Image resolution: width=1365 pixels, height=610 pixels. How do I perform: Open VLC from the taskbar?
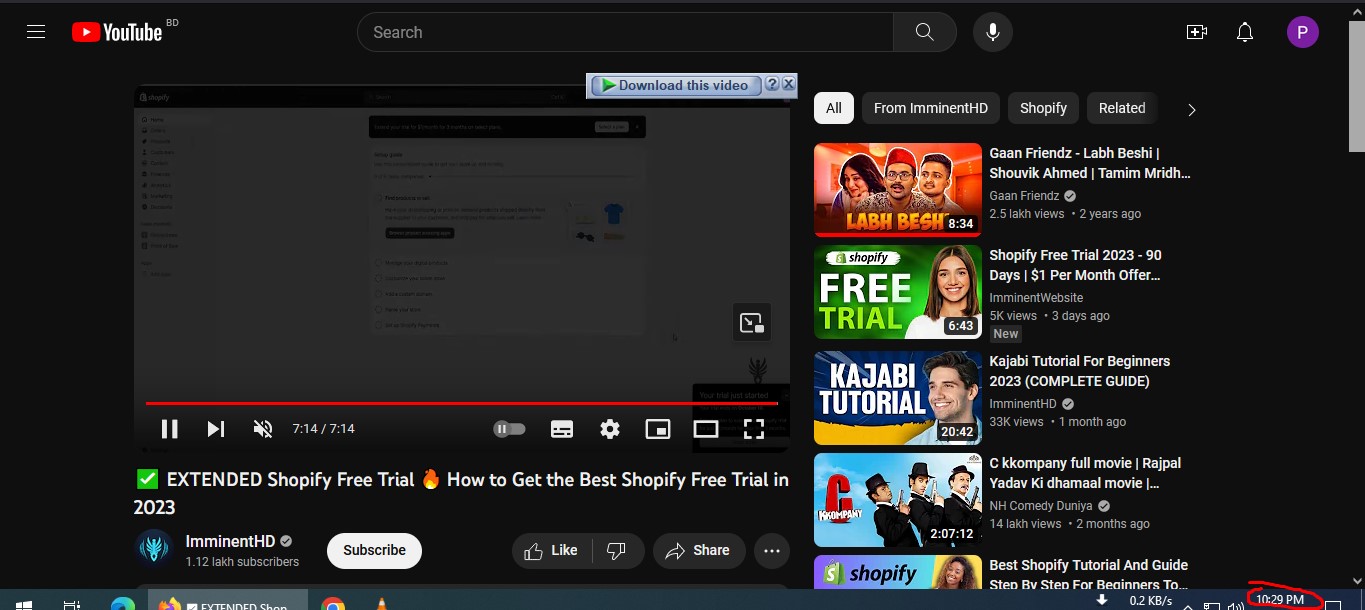click(381, 605)
